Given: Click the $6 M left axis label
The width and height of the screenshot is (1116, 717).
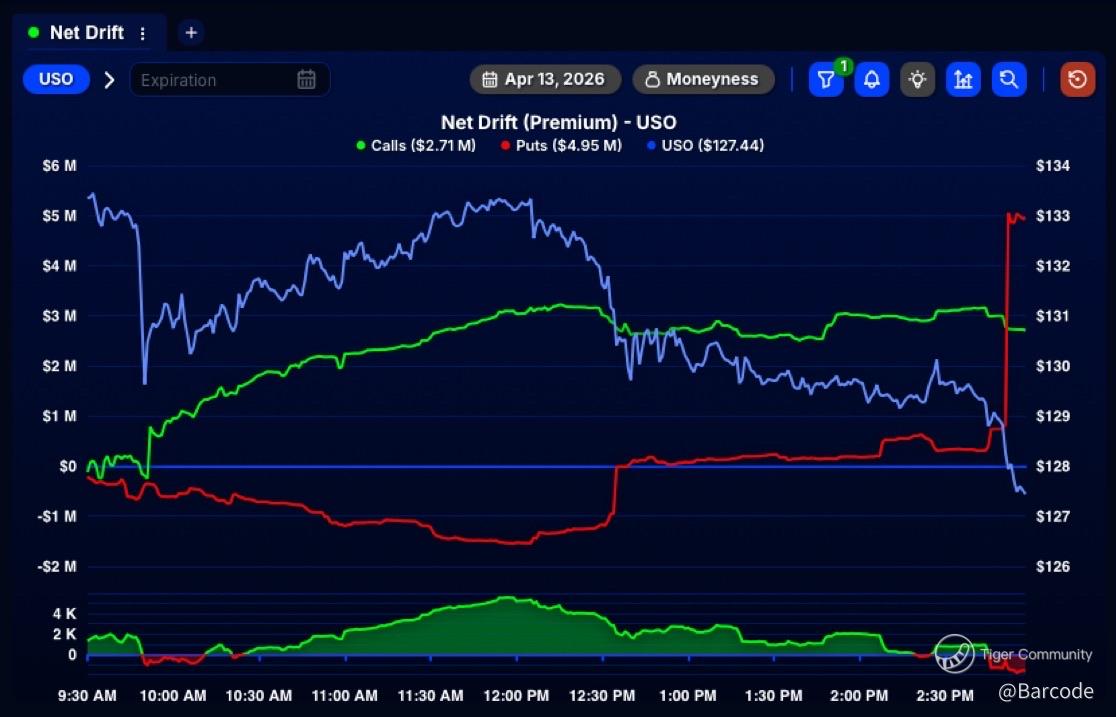Looking at the screenshot, I should click(x=60, y=166).
